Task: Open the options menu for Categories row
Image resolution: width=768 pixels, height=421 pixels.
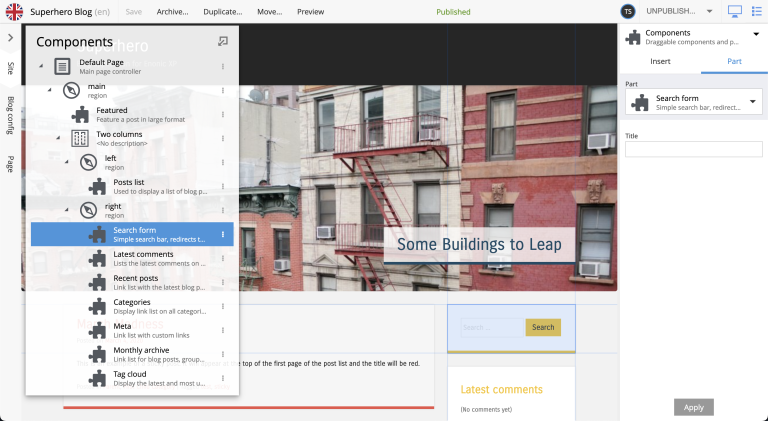Action: click(223, 306)
